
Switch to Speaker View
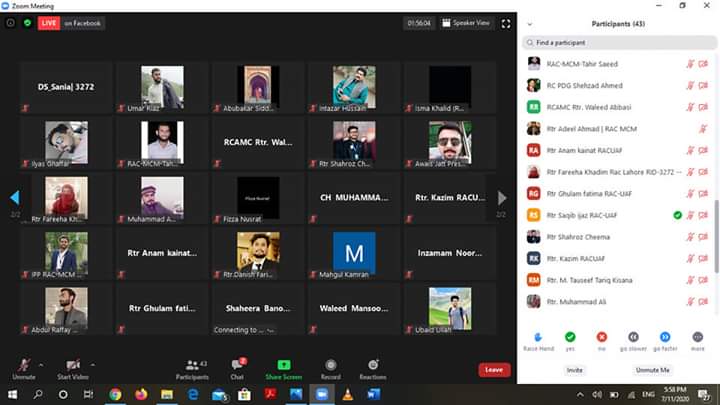coord(466,23)
